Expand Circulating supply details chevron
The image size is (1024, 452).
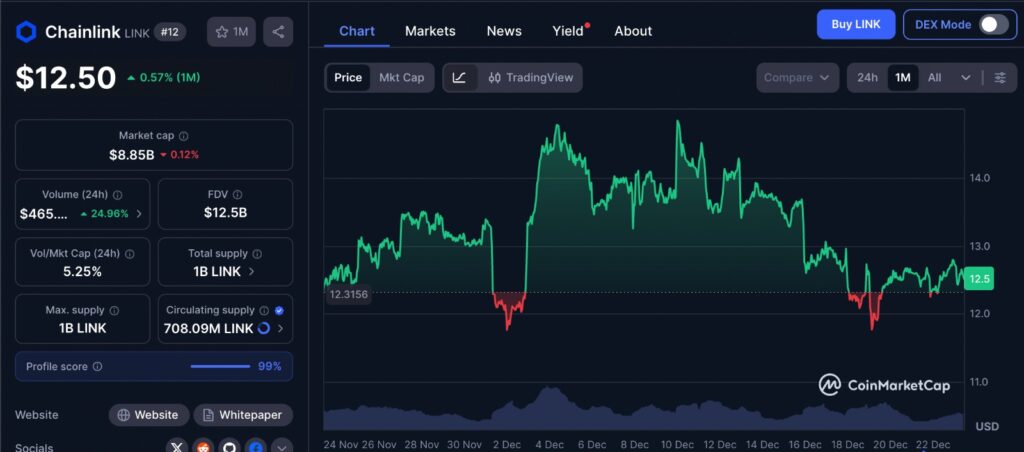tap(281, 329)
